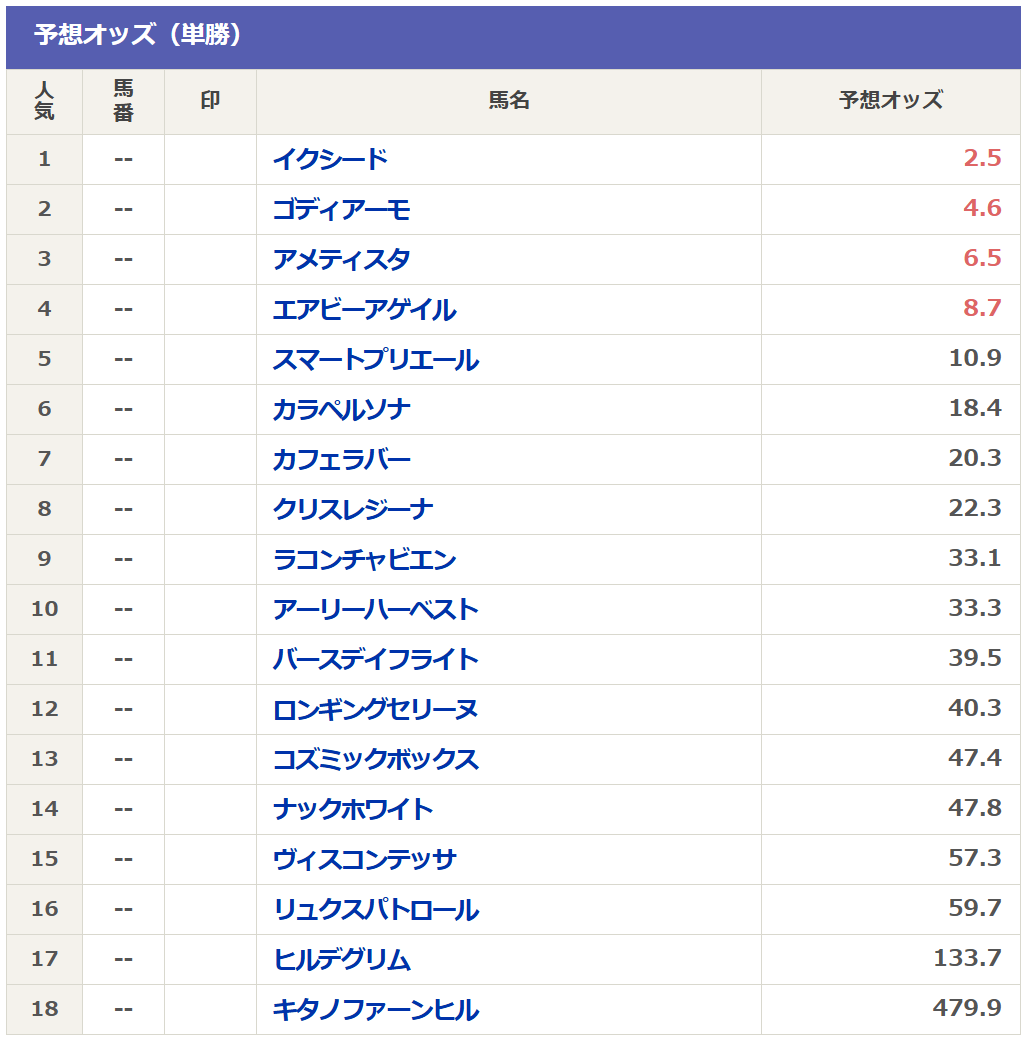
Task: Select horse リュクスパトロール
Action: tap(375, 909)
